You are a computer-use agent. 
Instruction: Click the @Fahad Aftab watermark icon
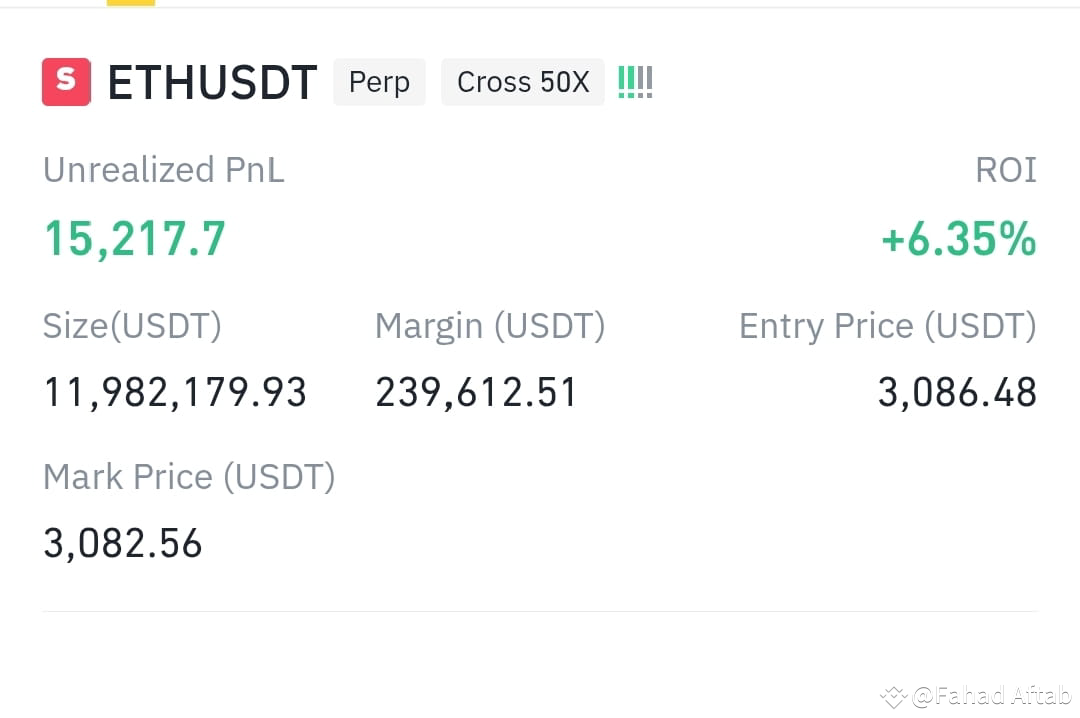point(893,695)
